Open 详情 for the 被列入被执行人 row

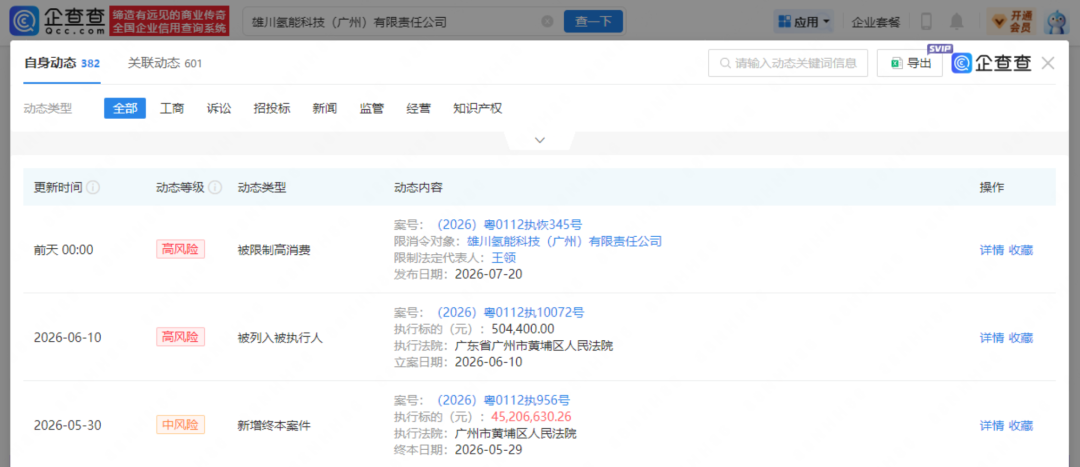tap(992, 338)
